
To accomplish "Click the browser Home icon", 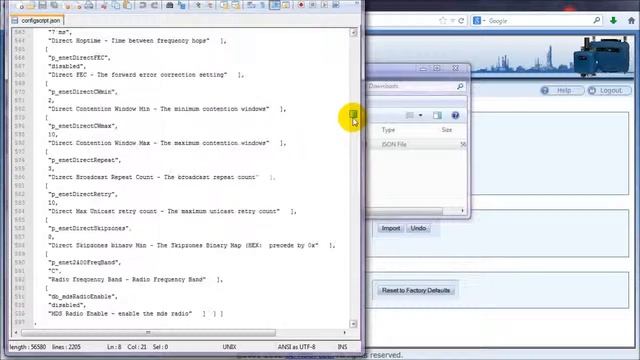I will coord(631,20).
